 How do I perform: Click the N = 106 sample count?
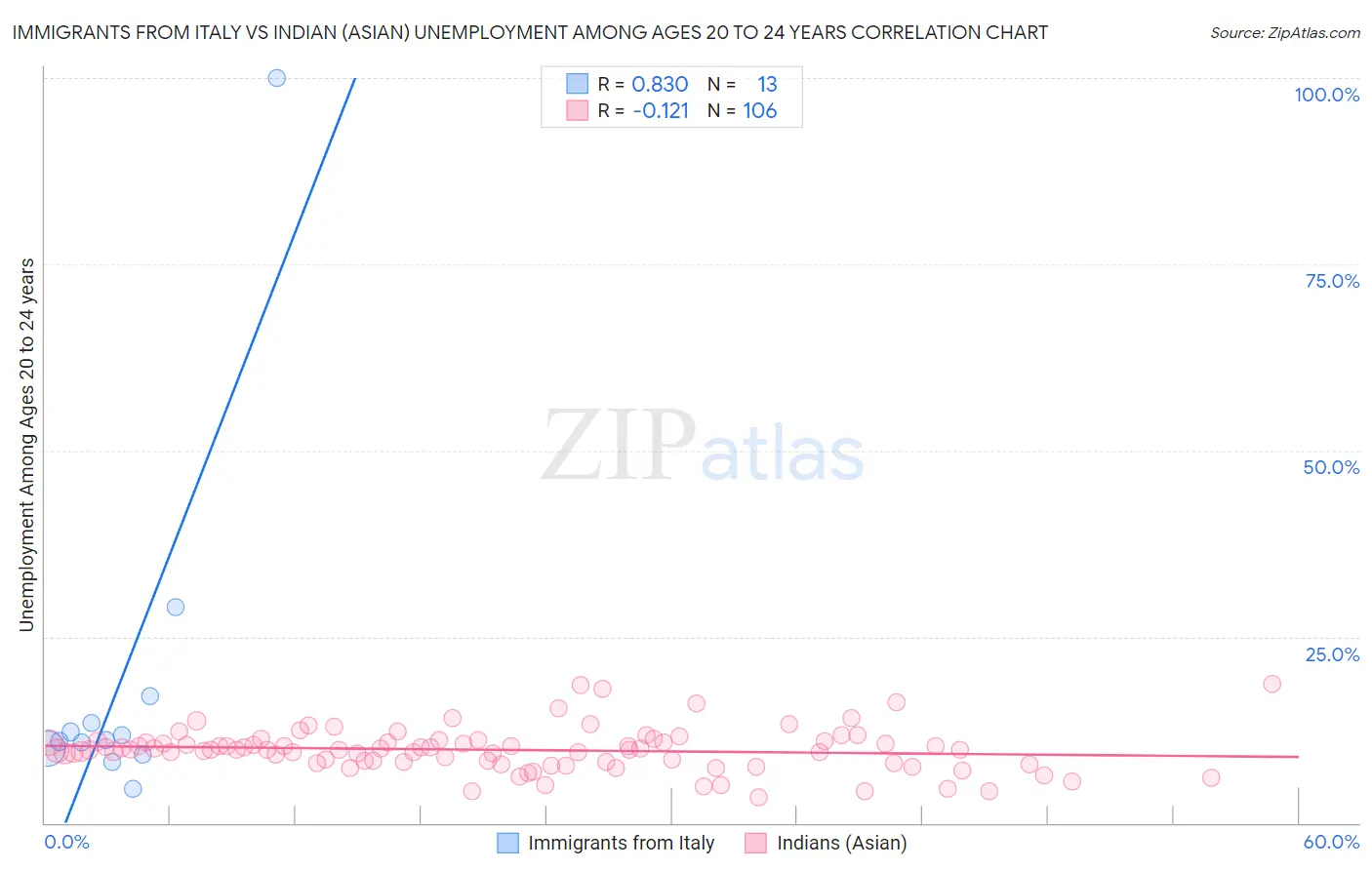[x=743, y=110]
